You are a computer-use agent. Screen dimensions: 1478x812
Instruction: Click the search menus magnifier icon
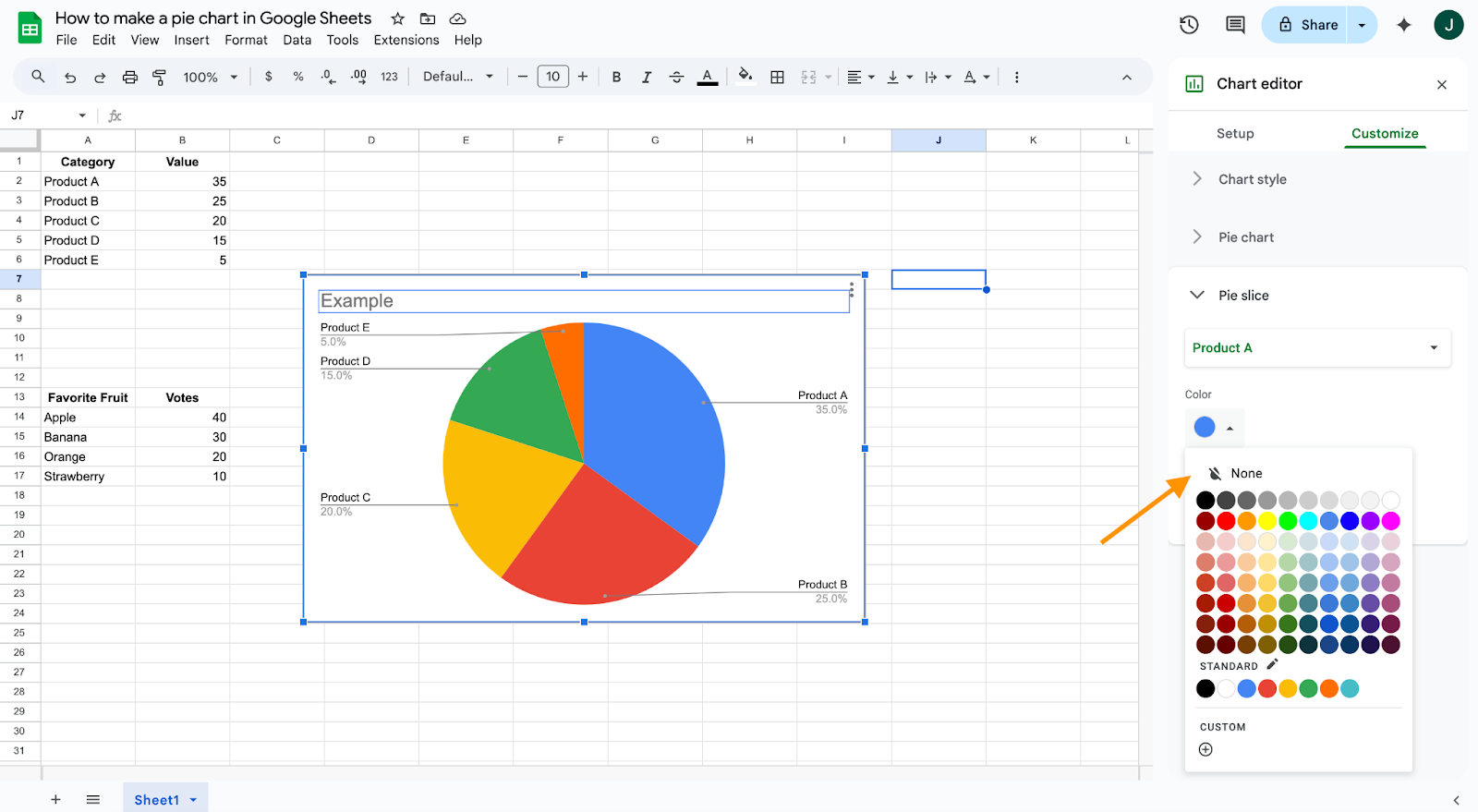38,77
